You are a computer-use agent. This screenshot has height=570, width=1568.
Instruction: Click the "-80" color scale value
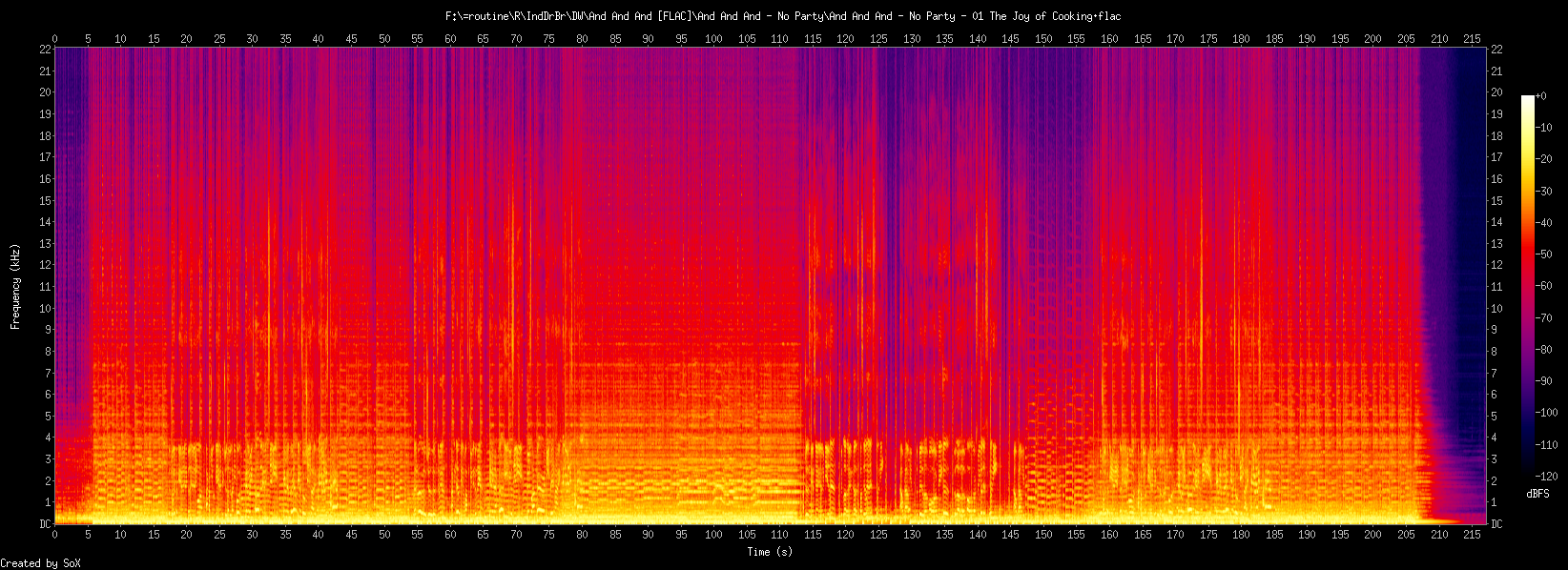(x=1543, y=350)
